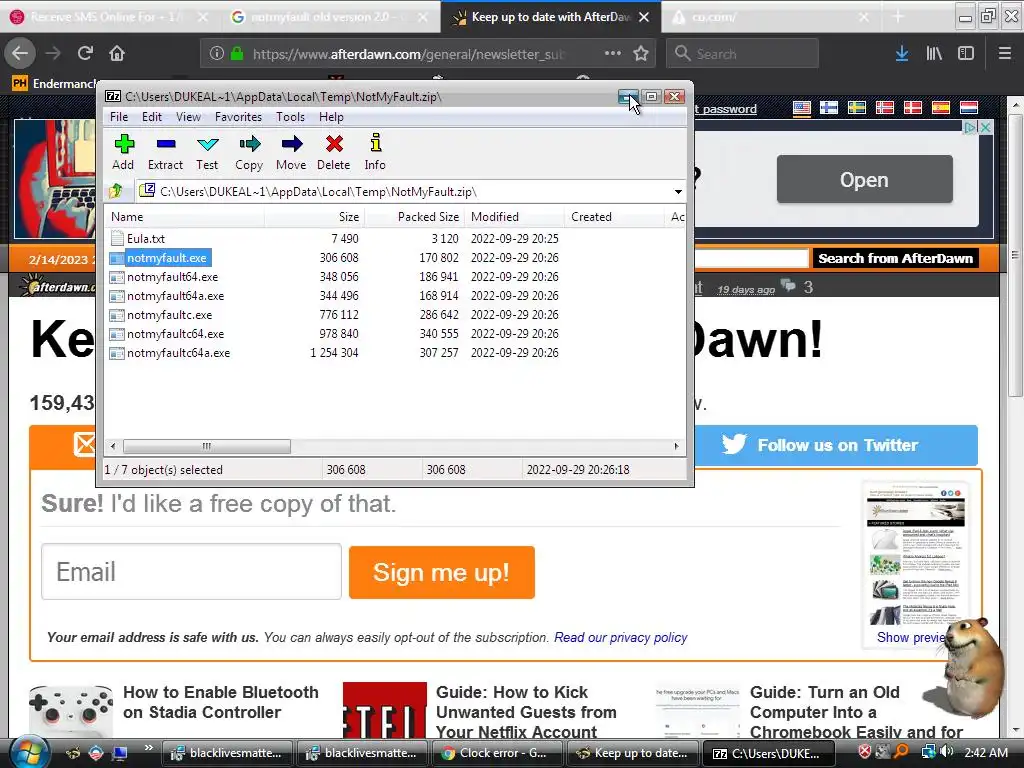Bookmark this page with the star icon
The image size is (1024, 768).
(x=641, y=54)
